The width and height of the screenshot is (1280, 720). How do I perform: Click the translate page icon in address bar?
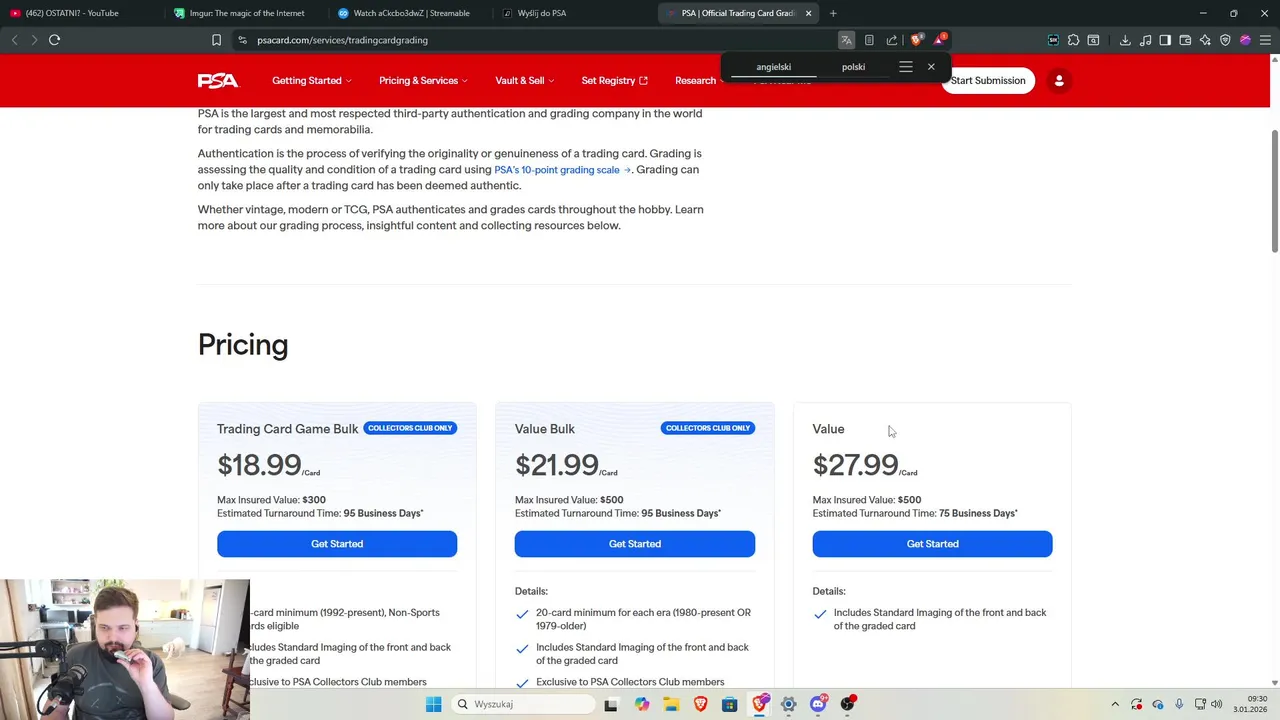pos(846,40)
